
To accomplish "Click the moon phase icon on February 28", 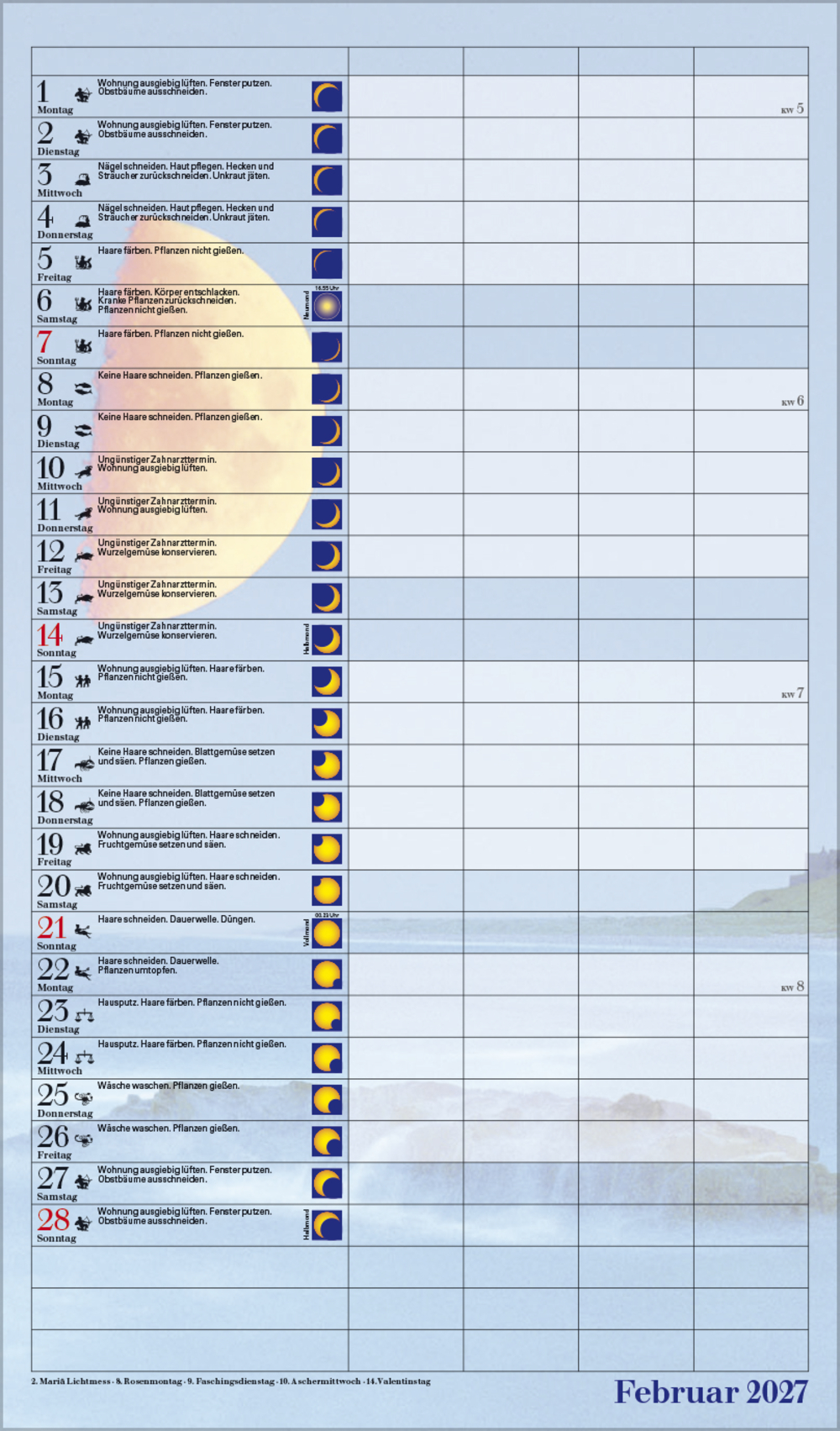I will point(327,1226).
